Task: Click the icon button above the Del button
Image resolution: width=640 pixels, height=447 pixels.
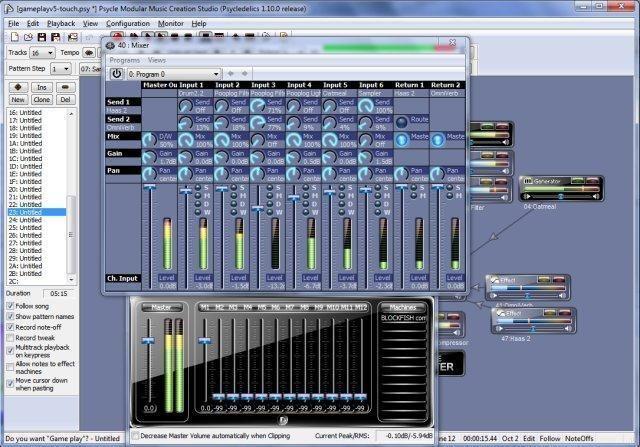Action: (65, 87)
